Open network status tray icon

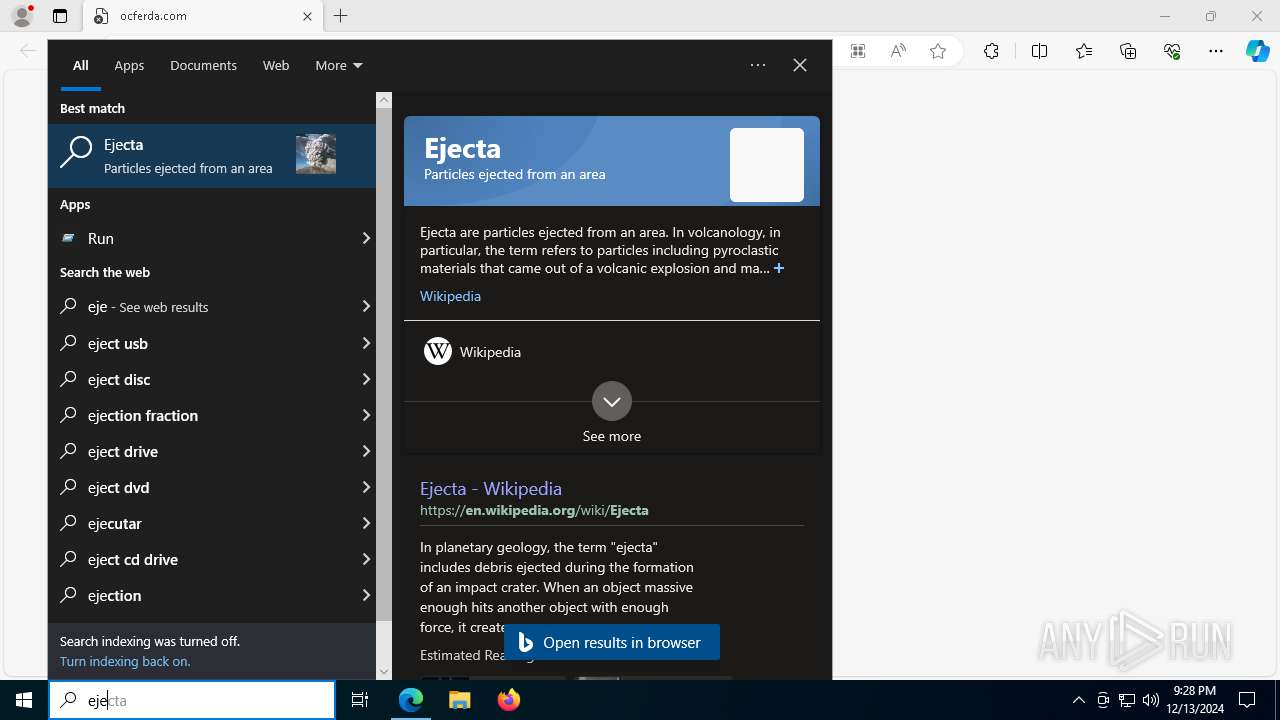coord(1127,700)
